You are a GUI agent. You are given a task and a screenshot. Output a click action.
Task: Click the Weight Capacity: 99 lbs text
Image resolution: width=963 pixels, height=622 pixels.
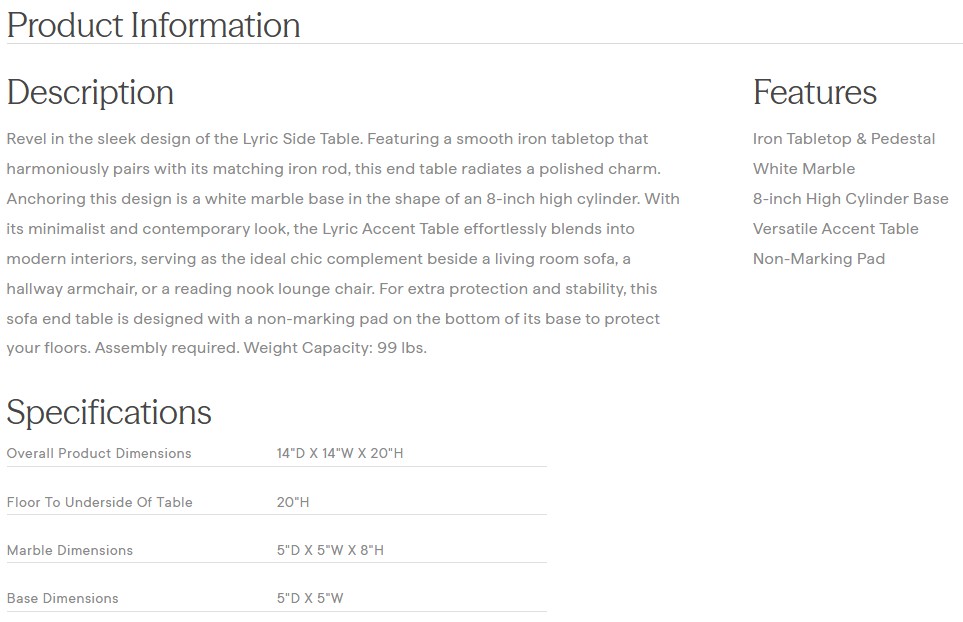click(335, 349)
